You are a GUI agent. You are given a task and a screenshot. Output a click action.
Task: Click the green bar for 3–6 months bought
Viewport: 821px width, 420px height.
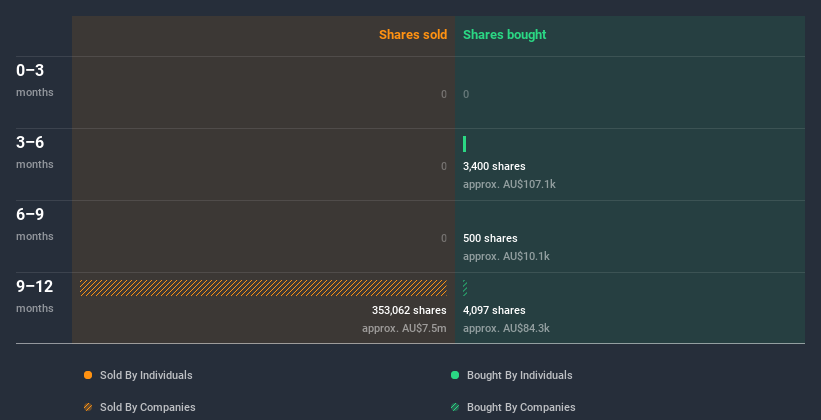click(464, 144)
